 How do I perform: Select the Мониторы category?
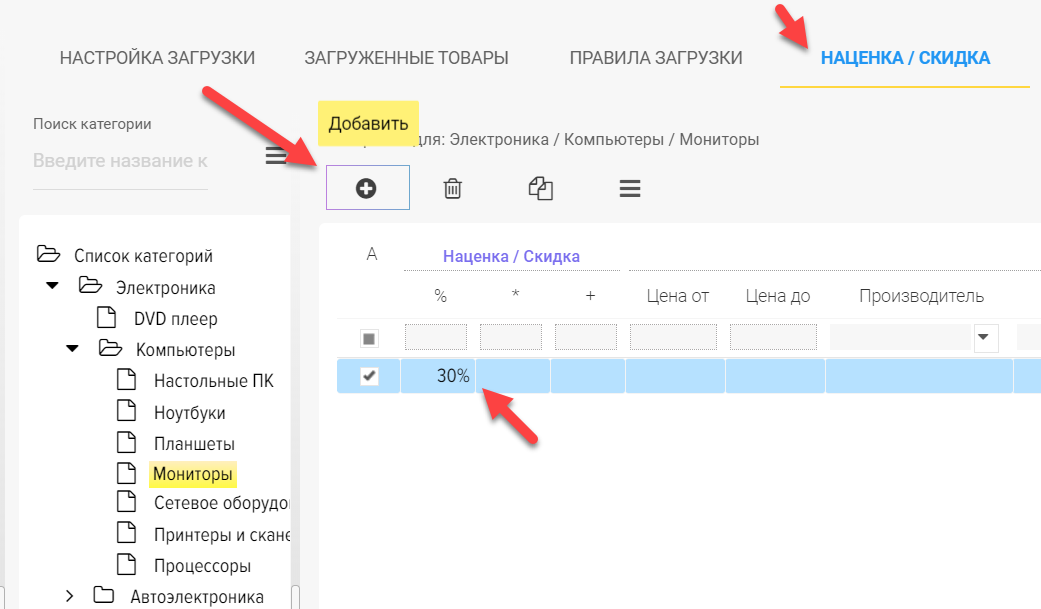pyautogui.click(x=193, y=474)
